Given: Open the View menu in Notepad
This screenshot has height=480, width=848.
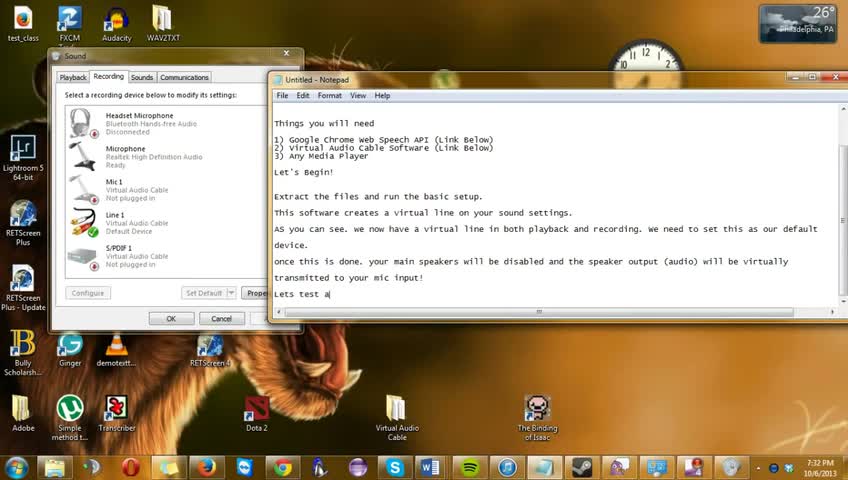Looking at the screenshot, I should (357, 96).
